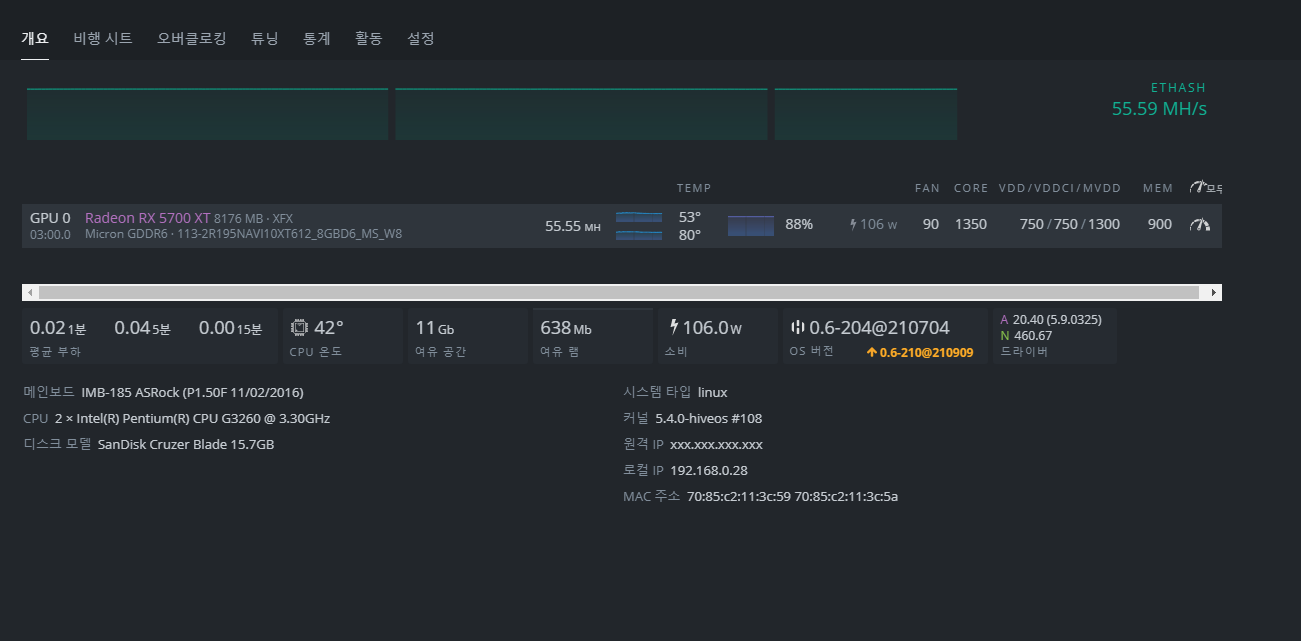This screenshot has width=1301, height=641.
Task: Click AMD driver version 20.40 (5.9.0325)
Action: (1057, 319)
